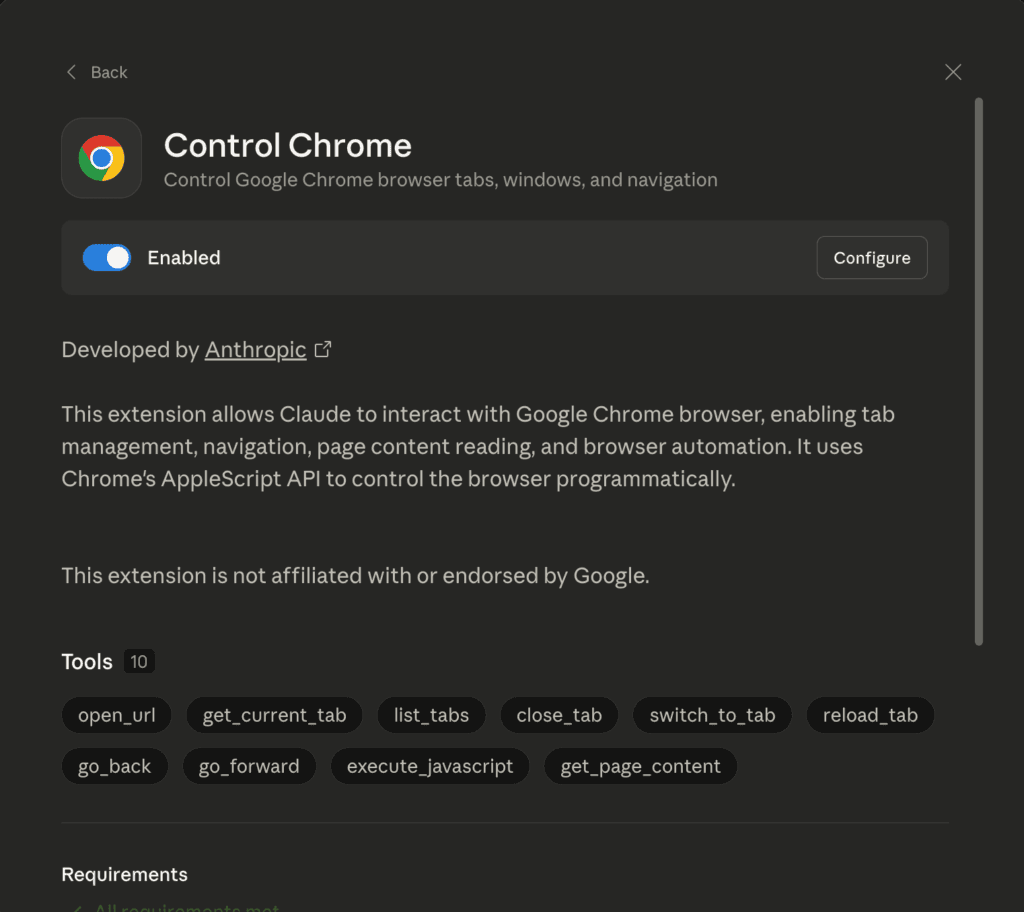Select the open_url tool chip
This screenshot has height=912, width=1024.
116,715
